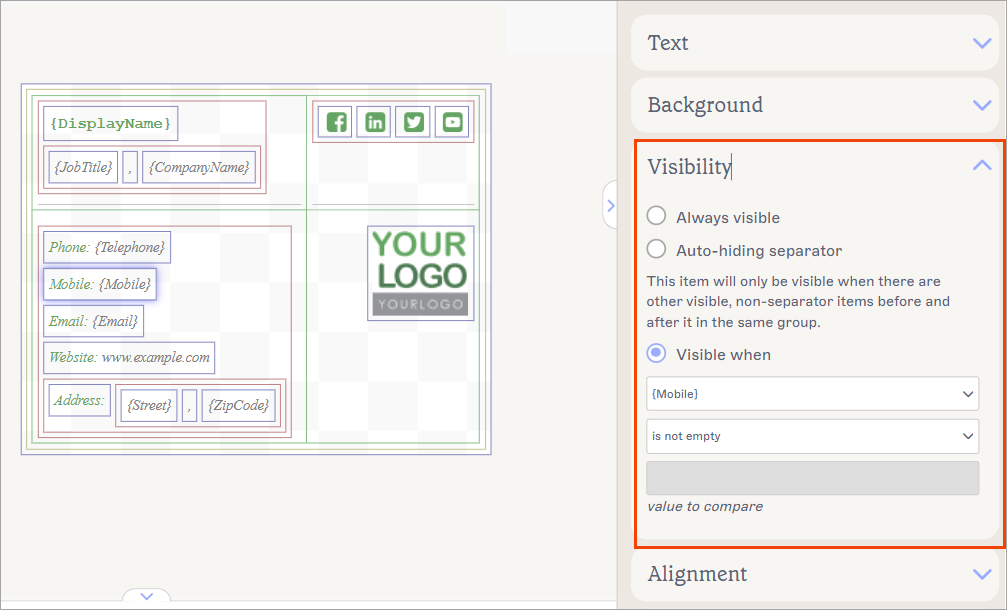Select the {ZipCode} element
This screenshot has width=1007, height=610.
tap(238, 405)
